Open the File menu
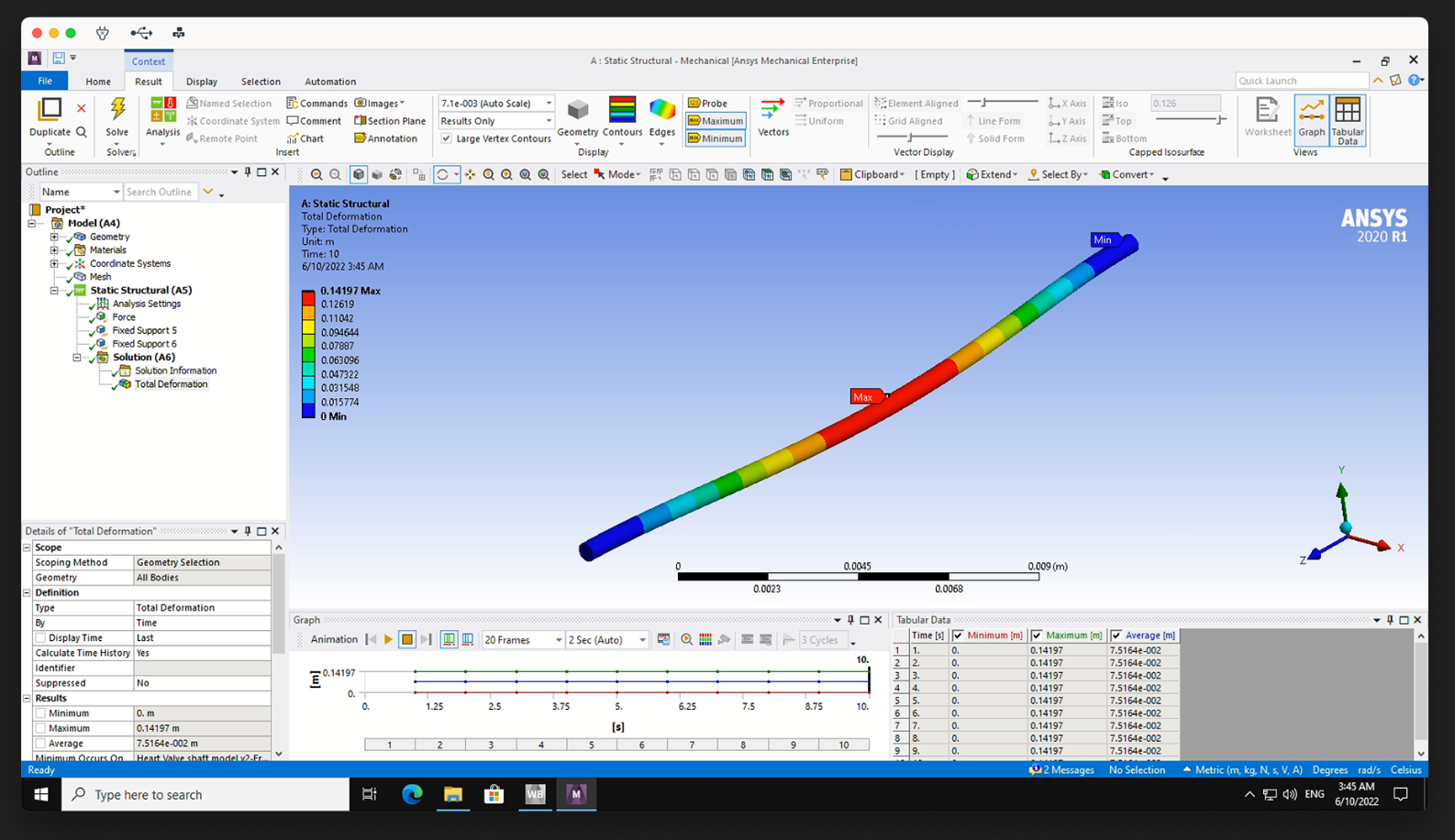The width and height of the screenshot is (1455, 840). 45,81
